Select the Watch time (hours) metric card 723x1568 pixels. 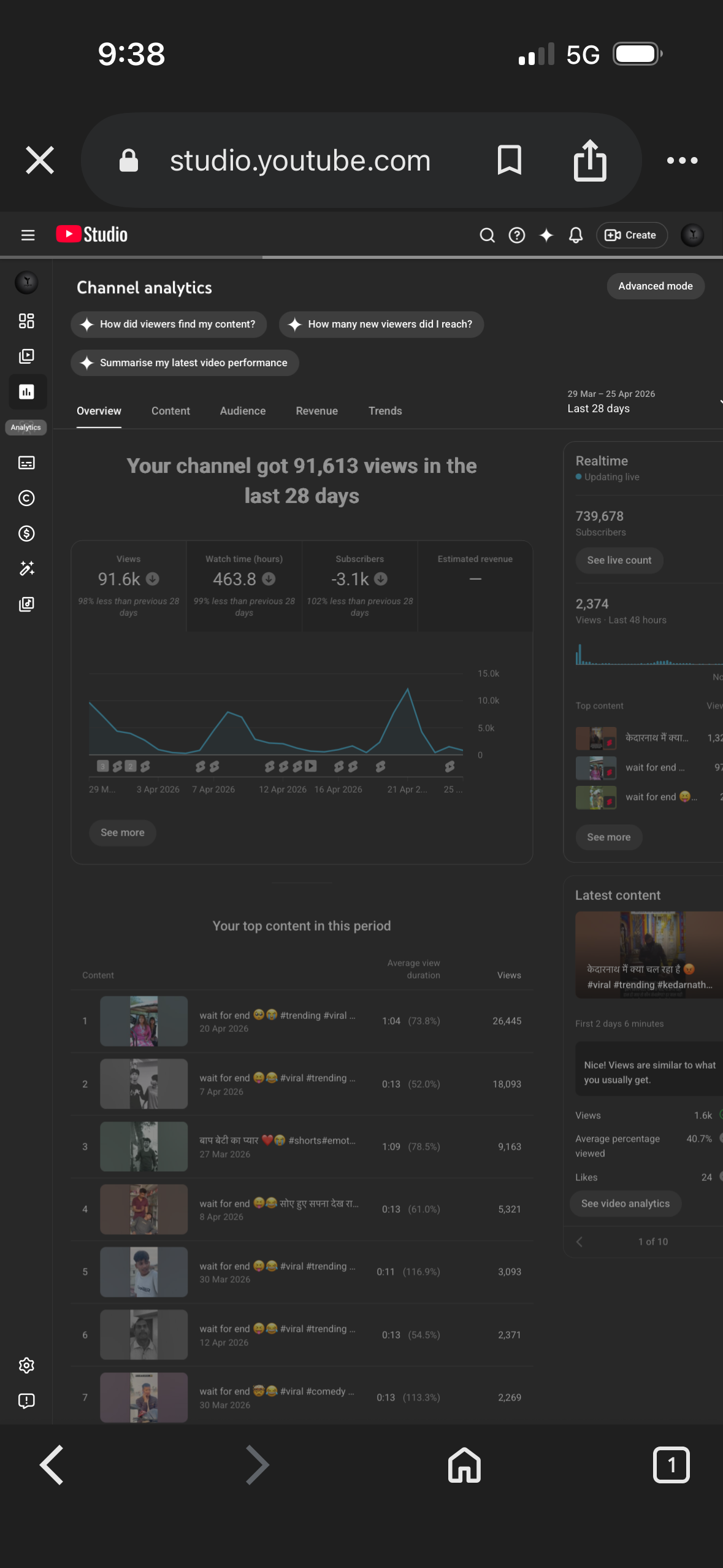(244, 585)
